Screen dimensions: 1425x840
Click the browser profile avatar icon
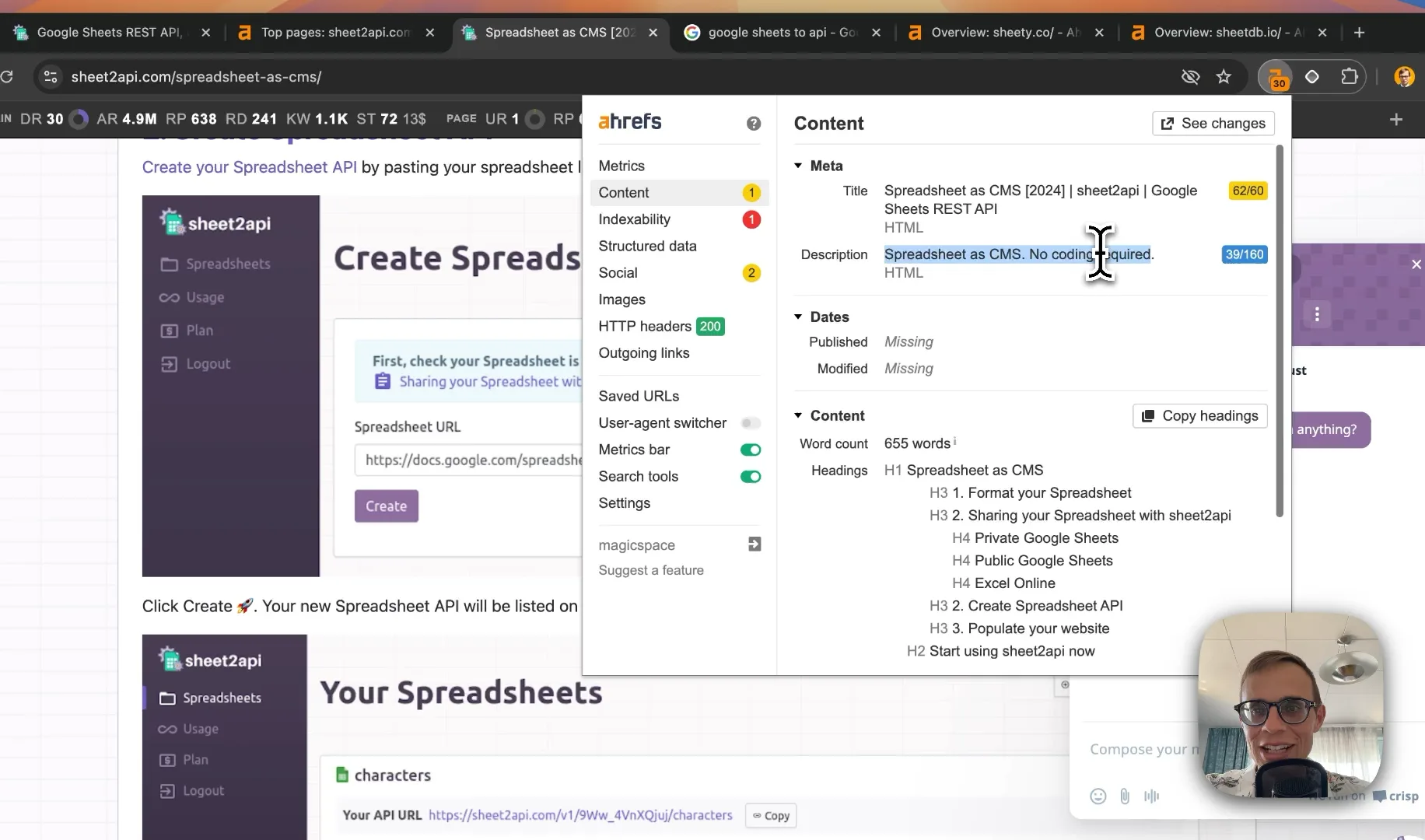[1404, 76]
